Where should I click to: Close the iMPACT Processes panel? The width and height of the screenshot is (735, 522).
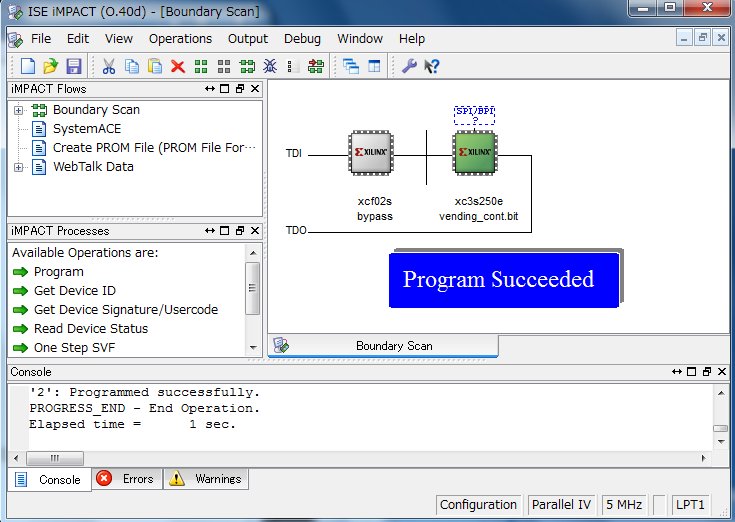click(255, 231)
